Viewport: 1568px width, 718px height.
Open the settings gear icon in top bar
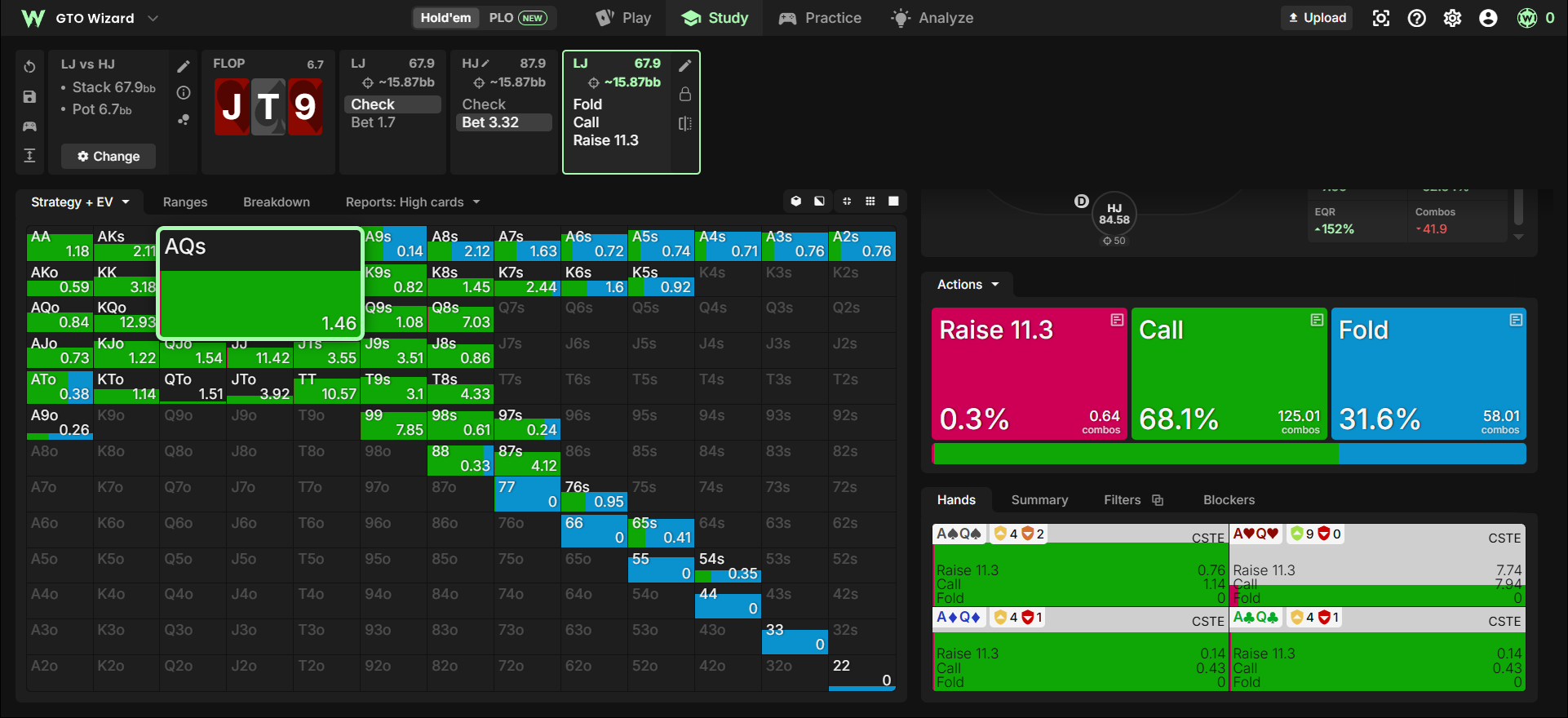[x=1453, y=18]
